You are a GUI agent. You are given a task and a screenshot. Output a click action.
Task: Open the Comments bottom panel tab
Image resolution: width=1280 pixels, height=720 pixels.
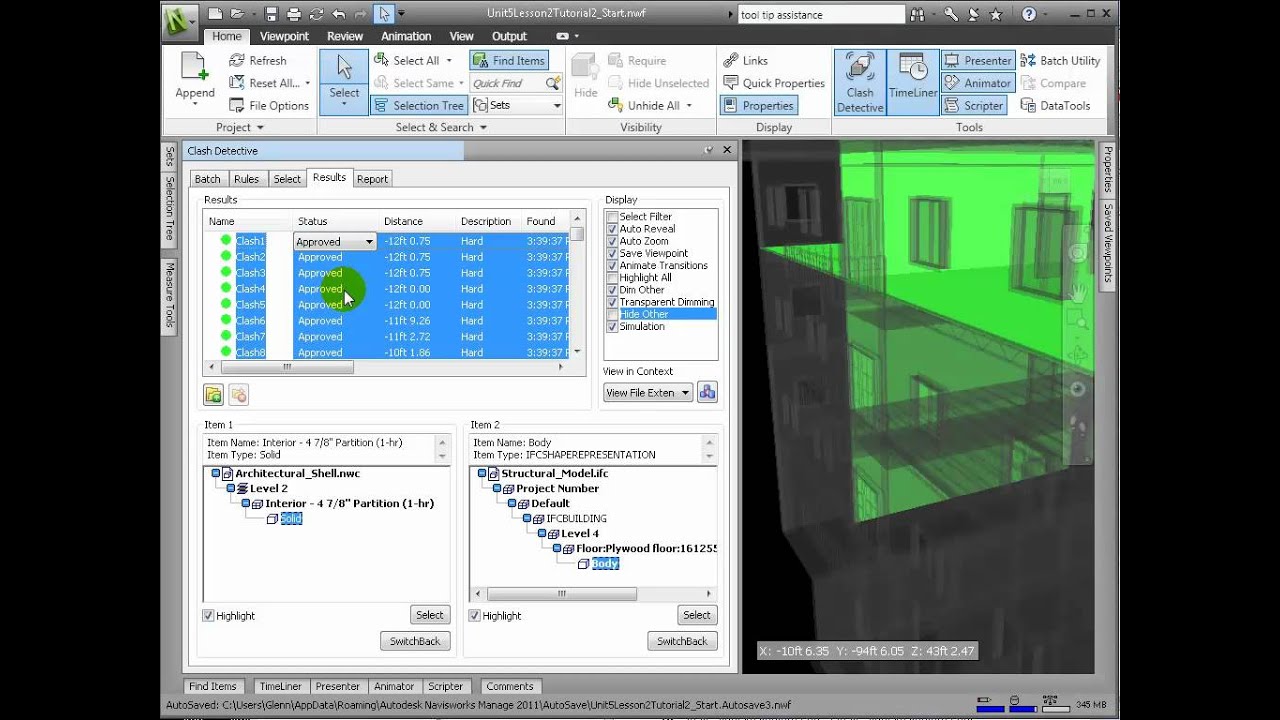[x=510, y=686]
